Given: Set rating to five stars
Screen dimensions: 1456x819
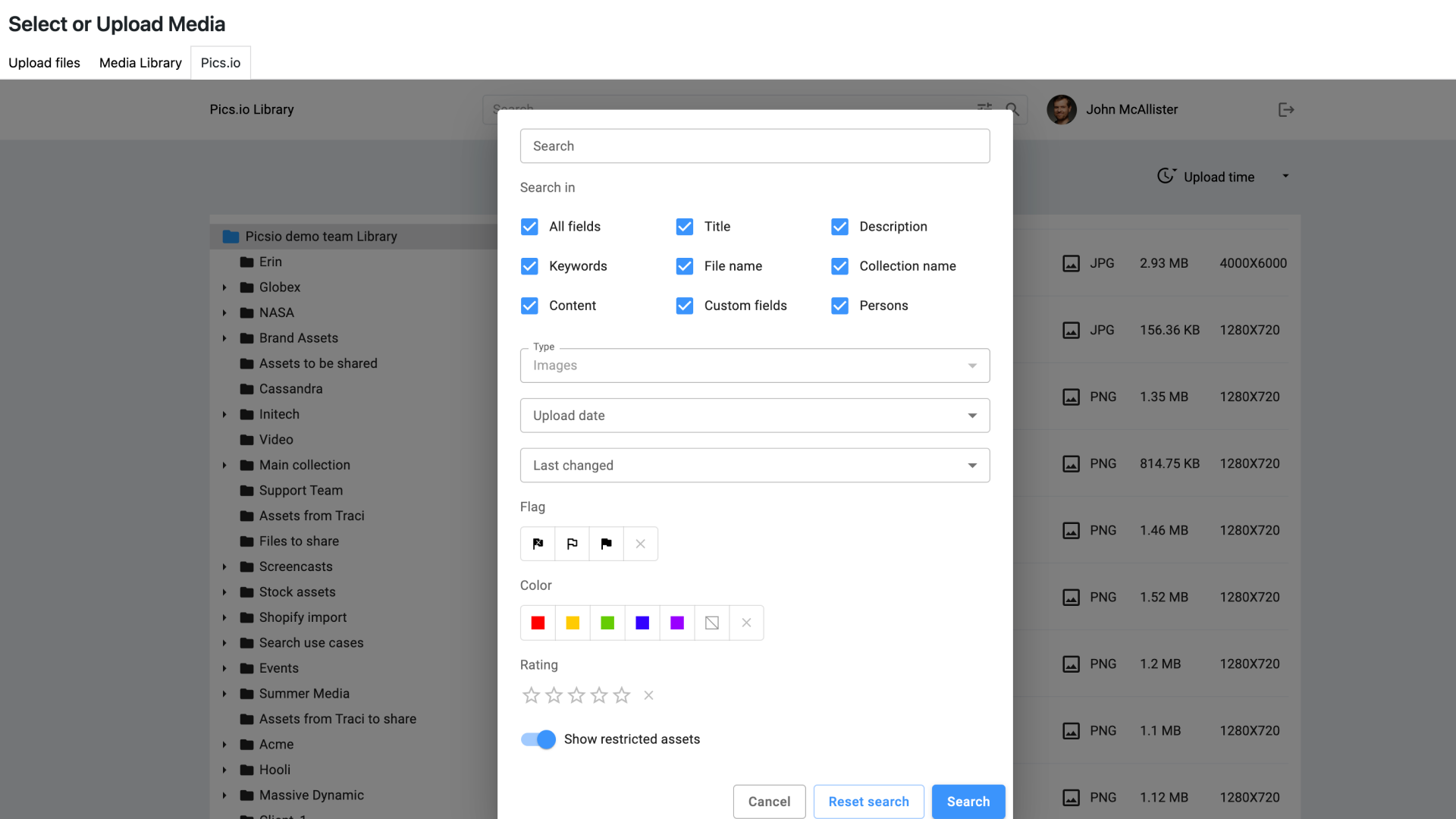Looking at the screenshot, I should tap(622, 695).
